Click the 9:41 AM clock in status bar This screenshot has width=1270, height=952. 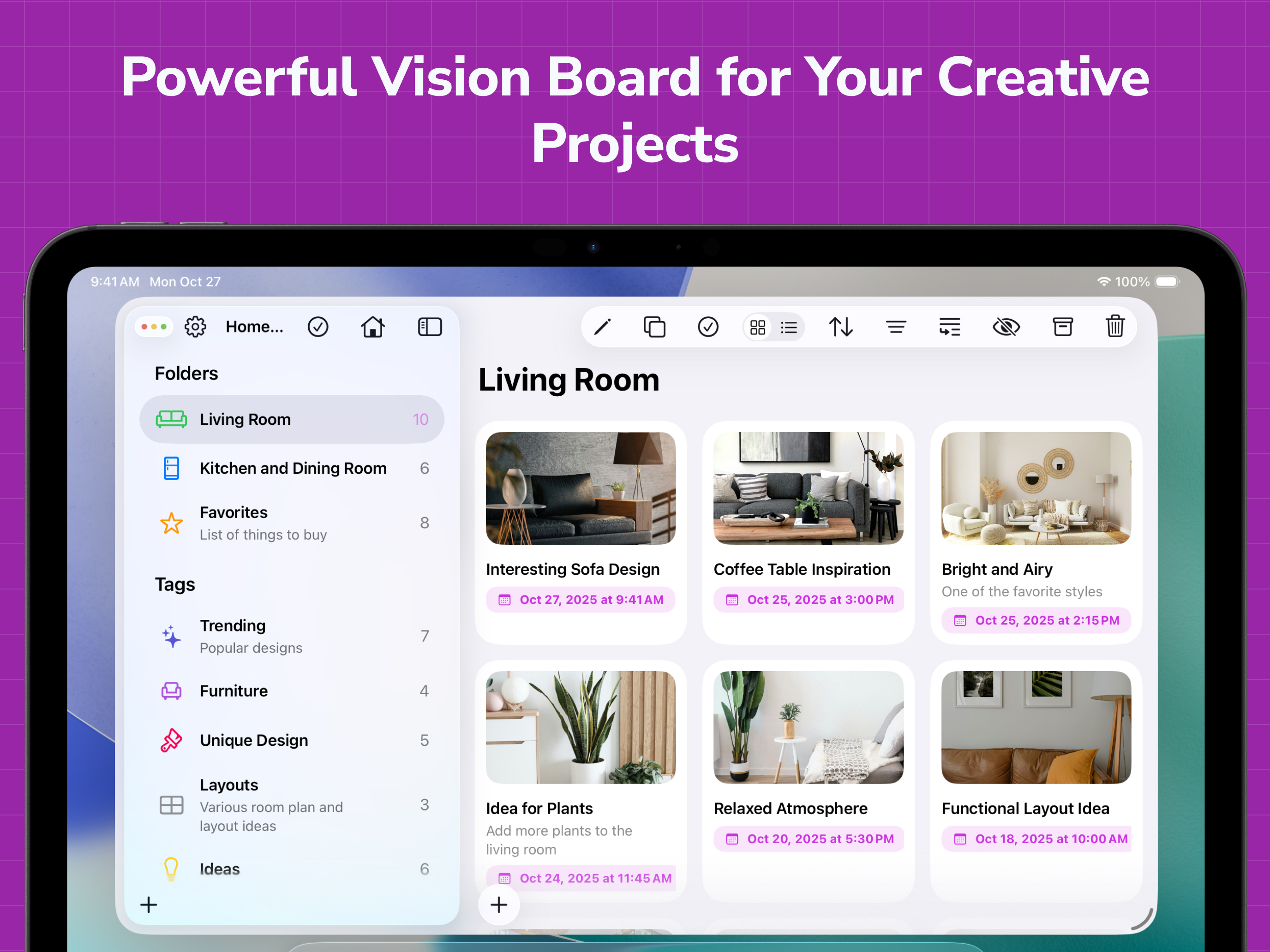[x=115, y=282]
